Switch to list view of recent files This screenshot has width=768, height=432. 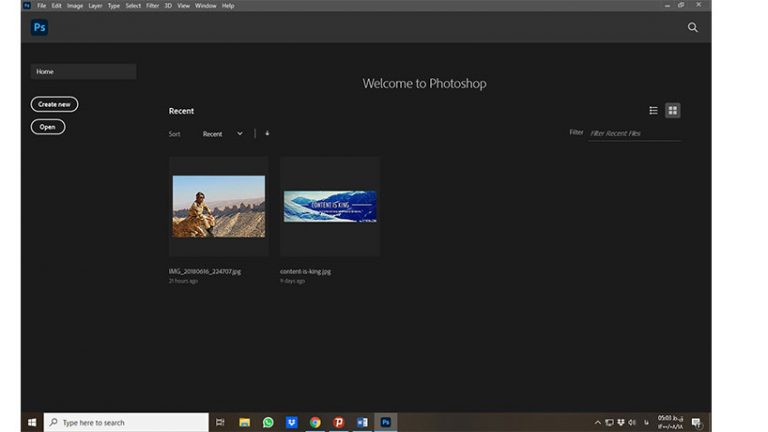[653, 111]
